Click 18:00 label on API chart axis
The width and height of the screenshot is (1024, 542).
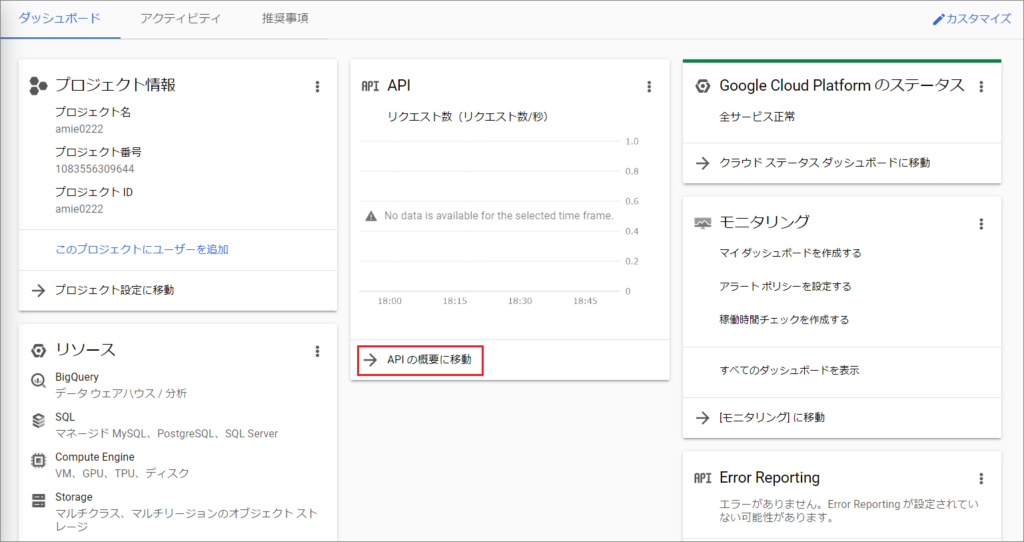coord(390,301)
